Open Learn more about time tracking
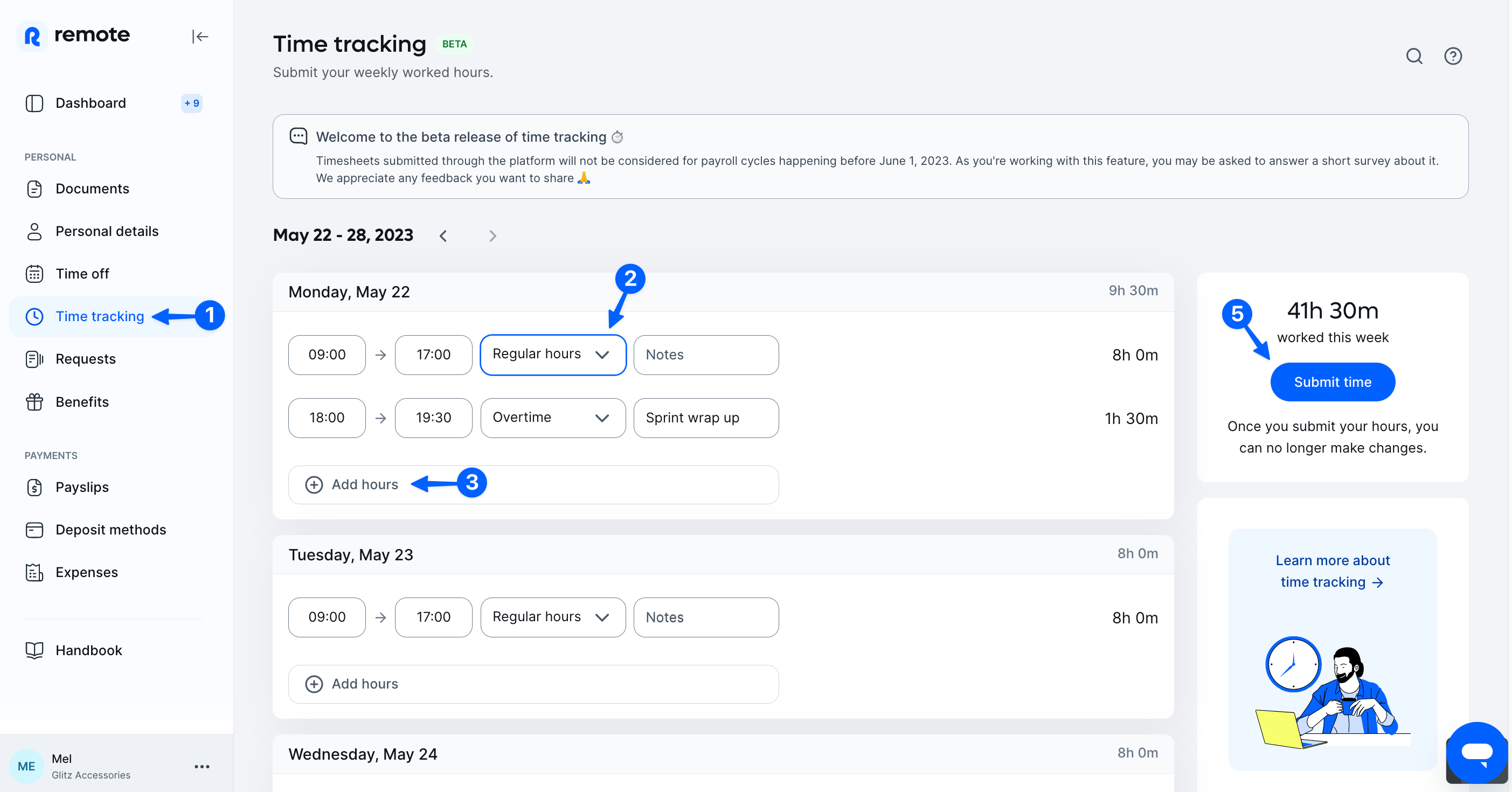The image size is (1512, 792). coord(1333,571)
